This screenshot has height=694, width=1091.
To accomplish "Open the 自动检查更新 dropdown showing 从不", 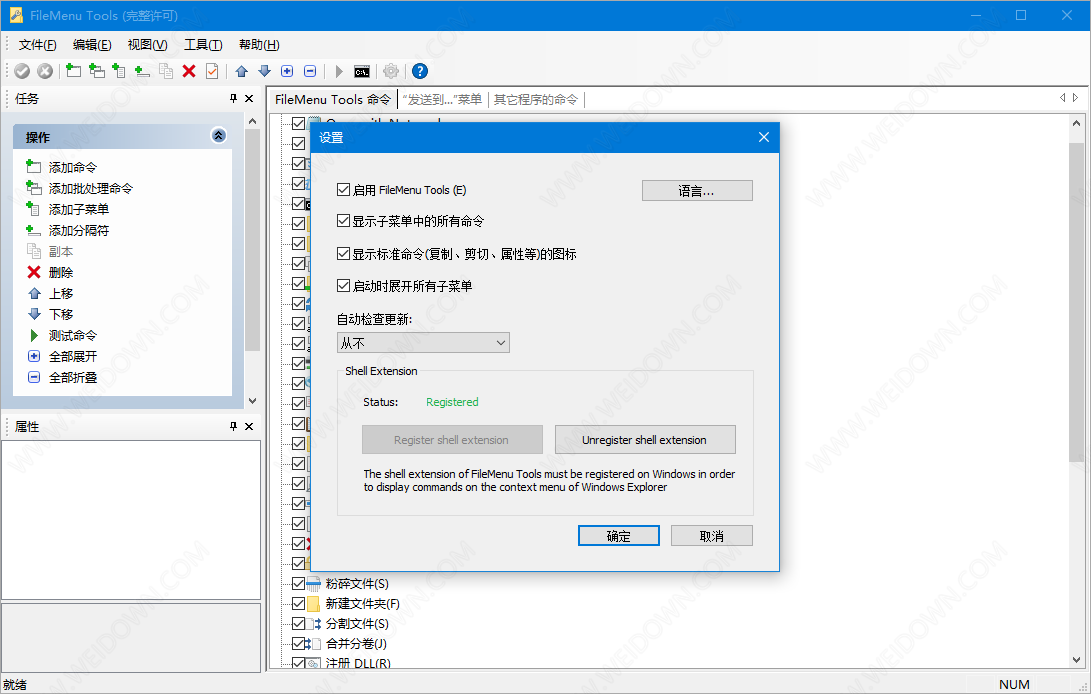I will (423, 342).
